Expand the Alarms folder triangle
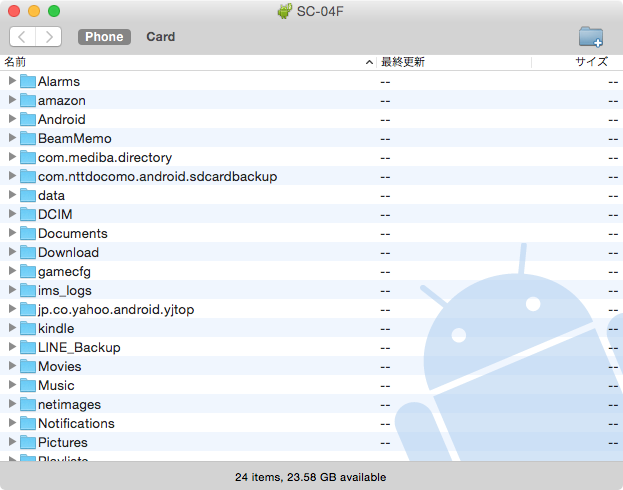The width and height of the screenshot is (623, 490). coord(12,81)
